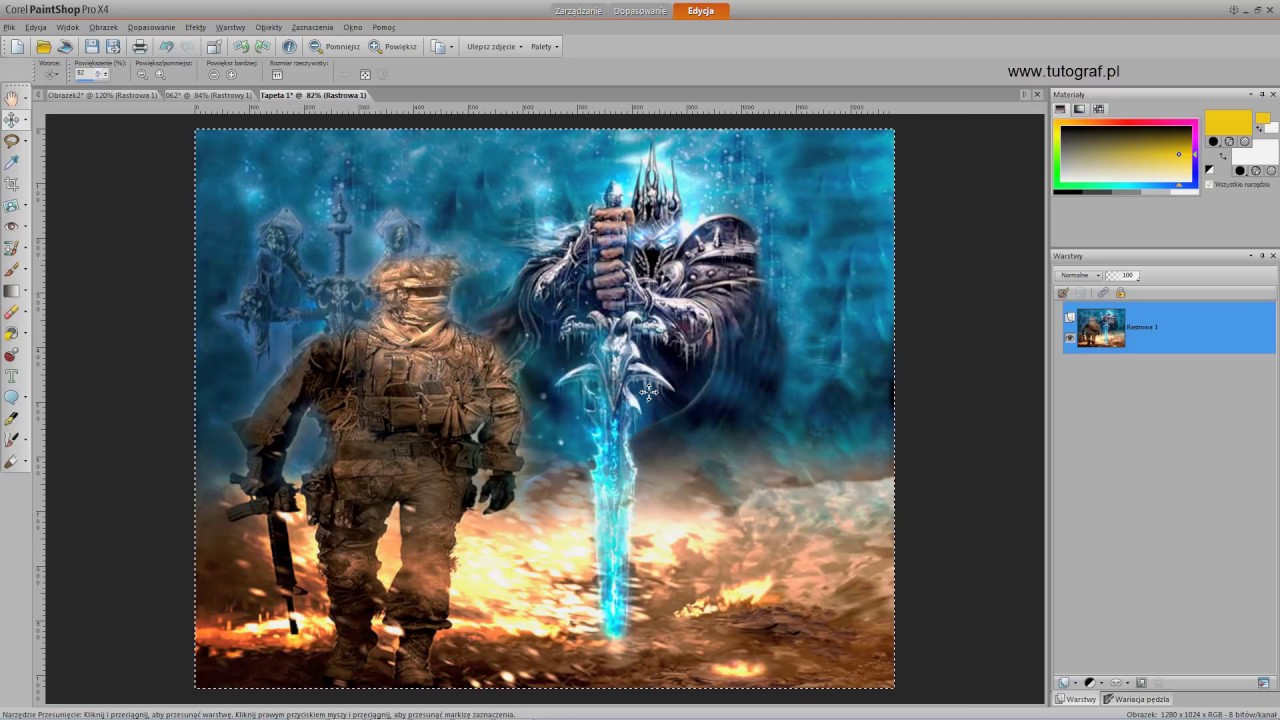Expand the Pan tool flyout arrow
1280x720 pixels.
(x=25, y=98)
